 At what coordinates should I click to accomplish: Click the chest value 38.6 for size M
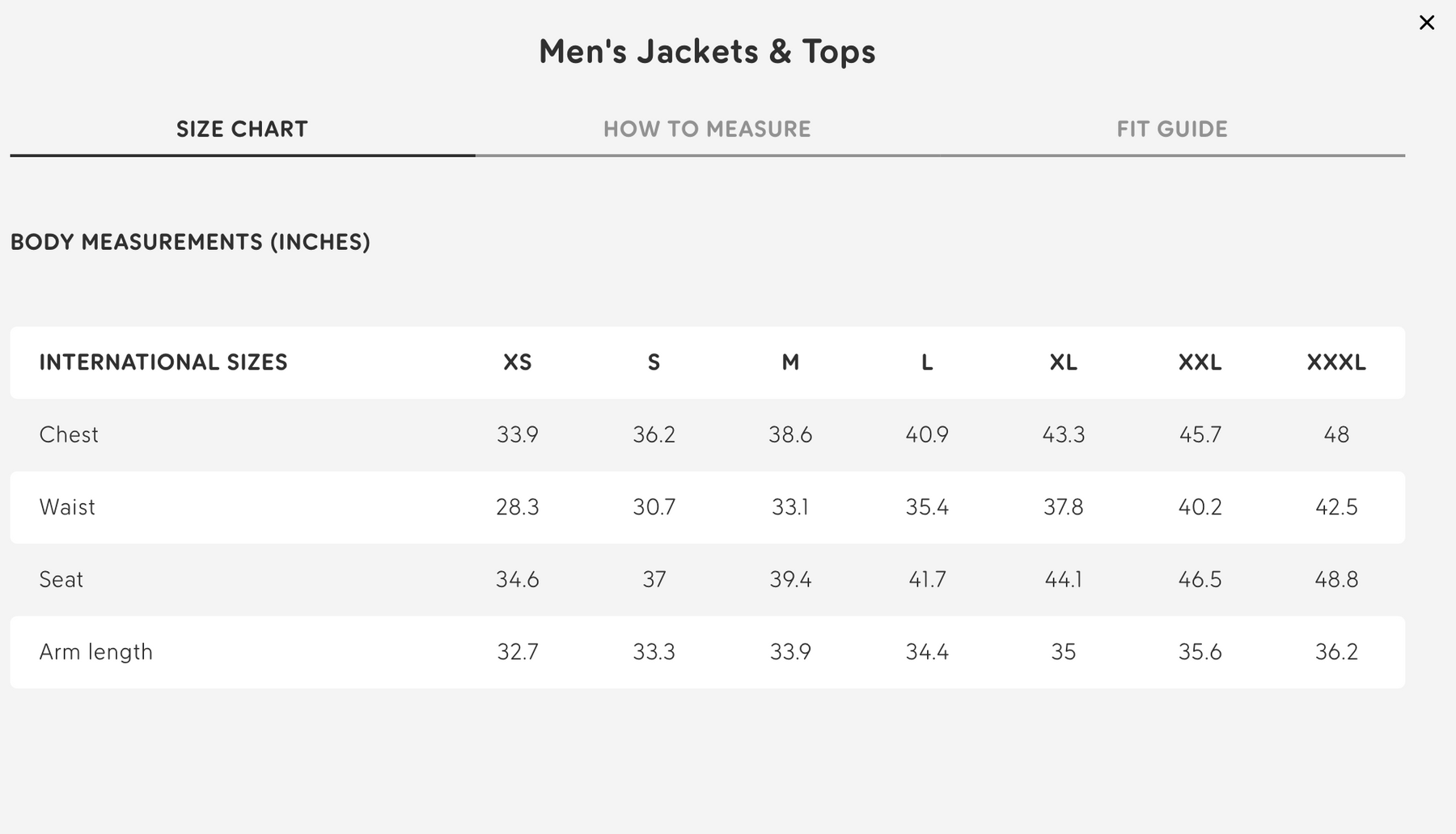point(790,435)
